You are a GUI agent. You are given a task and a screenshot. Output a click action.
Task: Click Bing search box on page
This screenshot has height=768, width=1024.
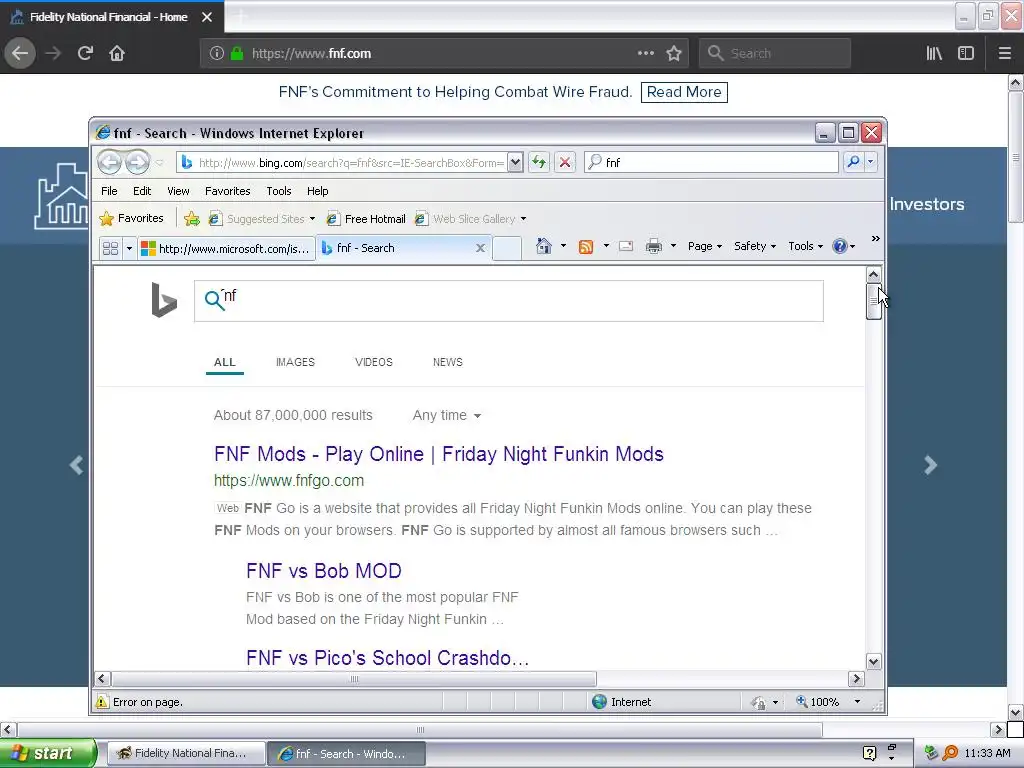point(509,301)
